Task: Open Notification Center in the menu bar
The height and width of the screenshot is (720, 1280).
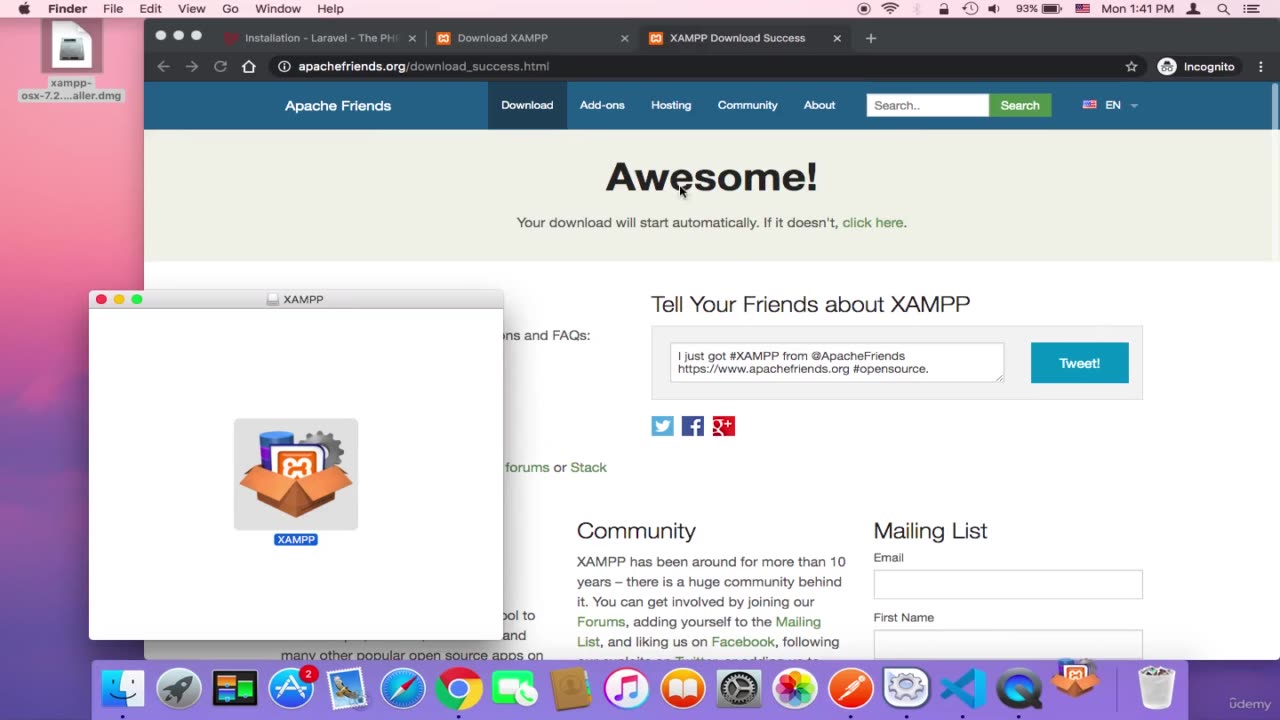Action: pyautogui.click(x=1251, y=9)
